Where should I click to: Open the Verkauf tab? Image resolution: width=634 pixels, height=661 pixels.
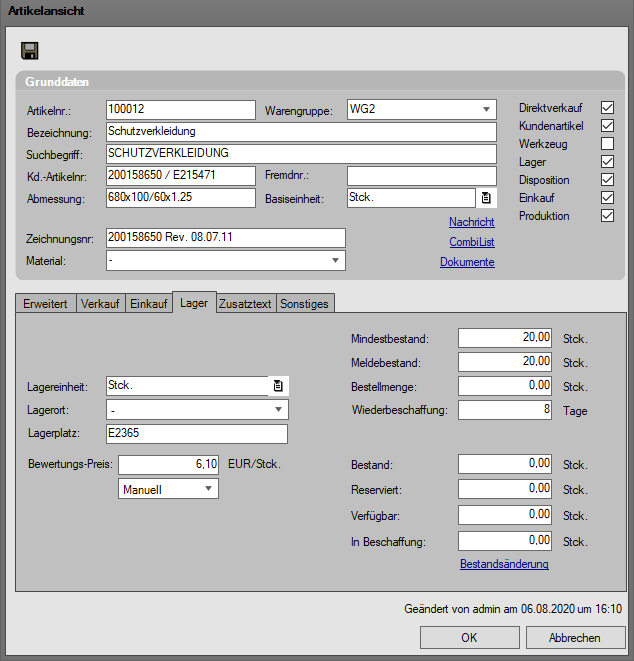[100, 304]
